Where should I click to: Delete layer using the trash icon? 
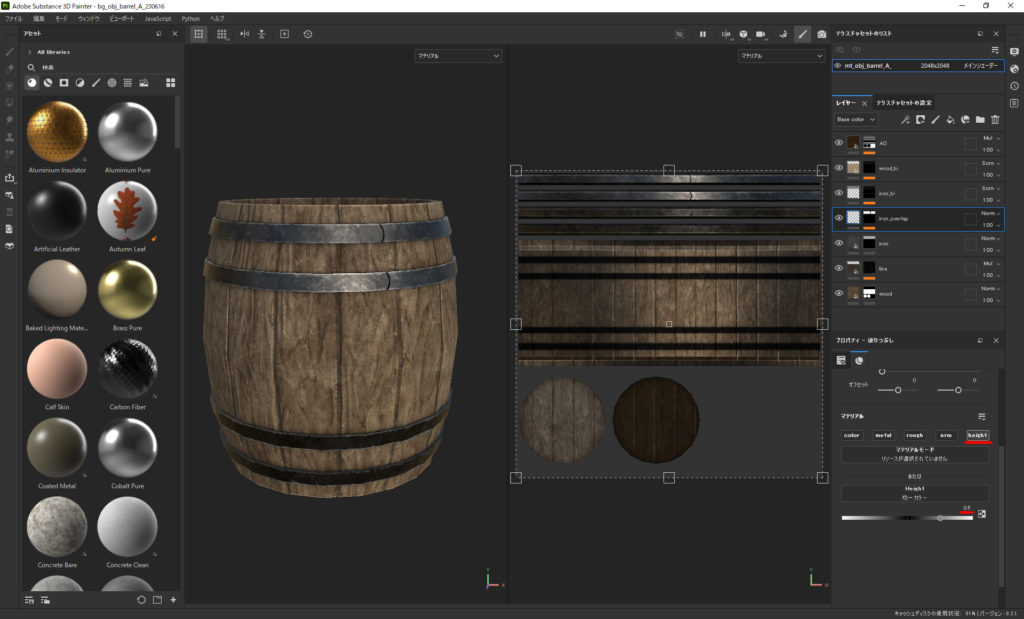pyautogui.click(x=995, y=120)
